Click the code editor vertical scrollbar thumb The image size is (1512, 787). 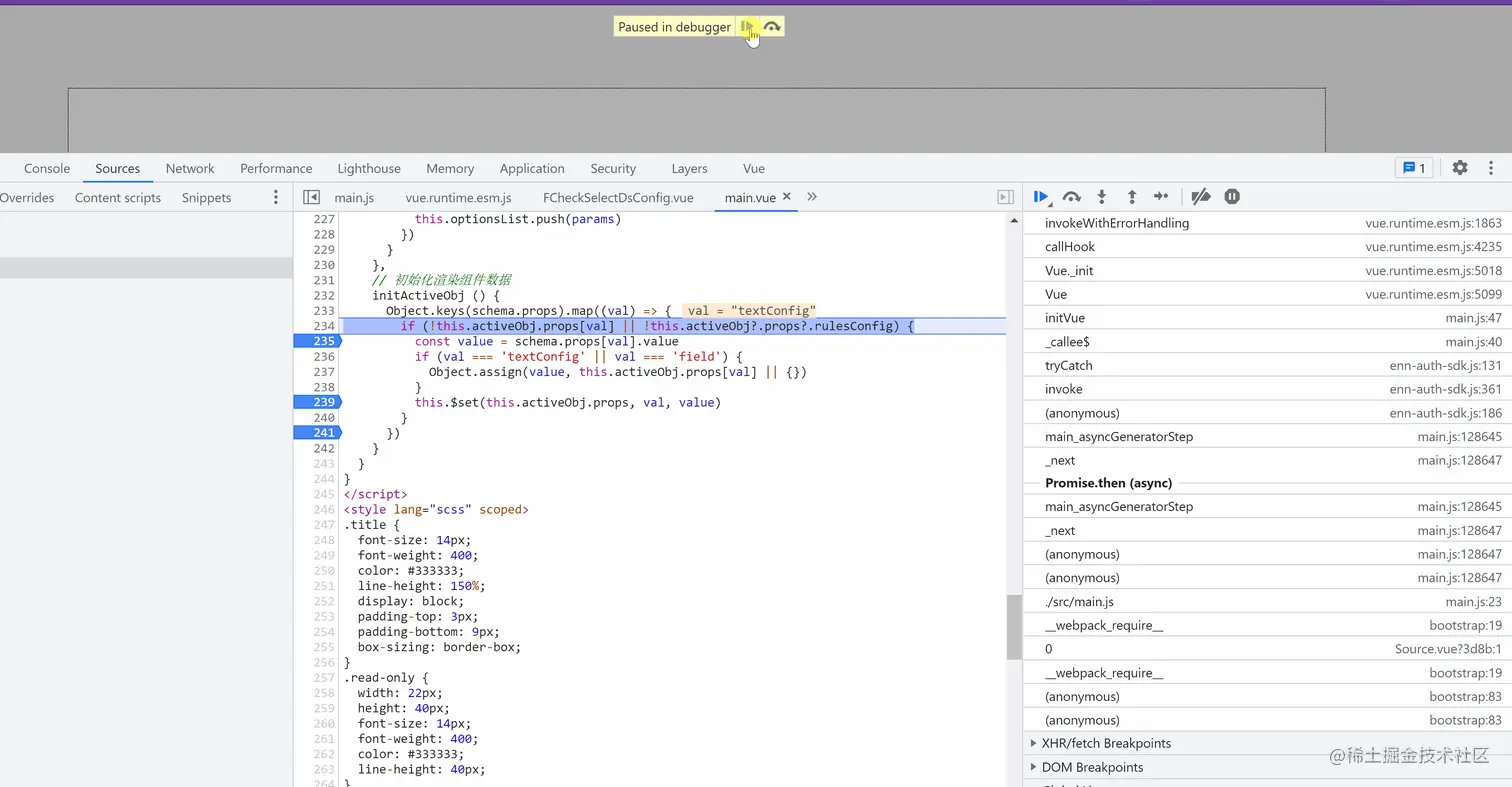[x=1014, y=627]
